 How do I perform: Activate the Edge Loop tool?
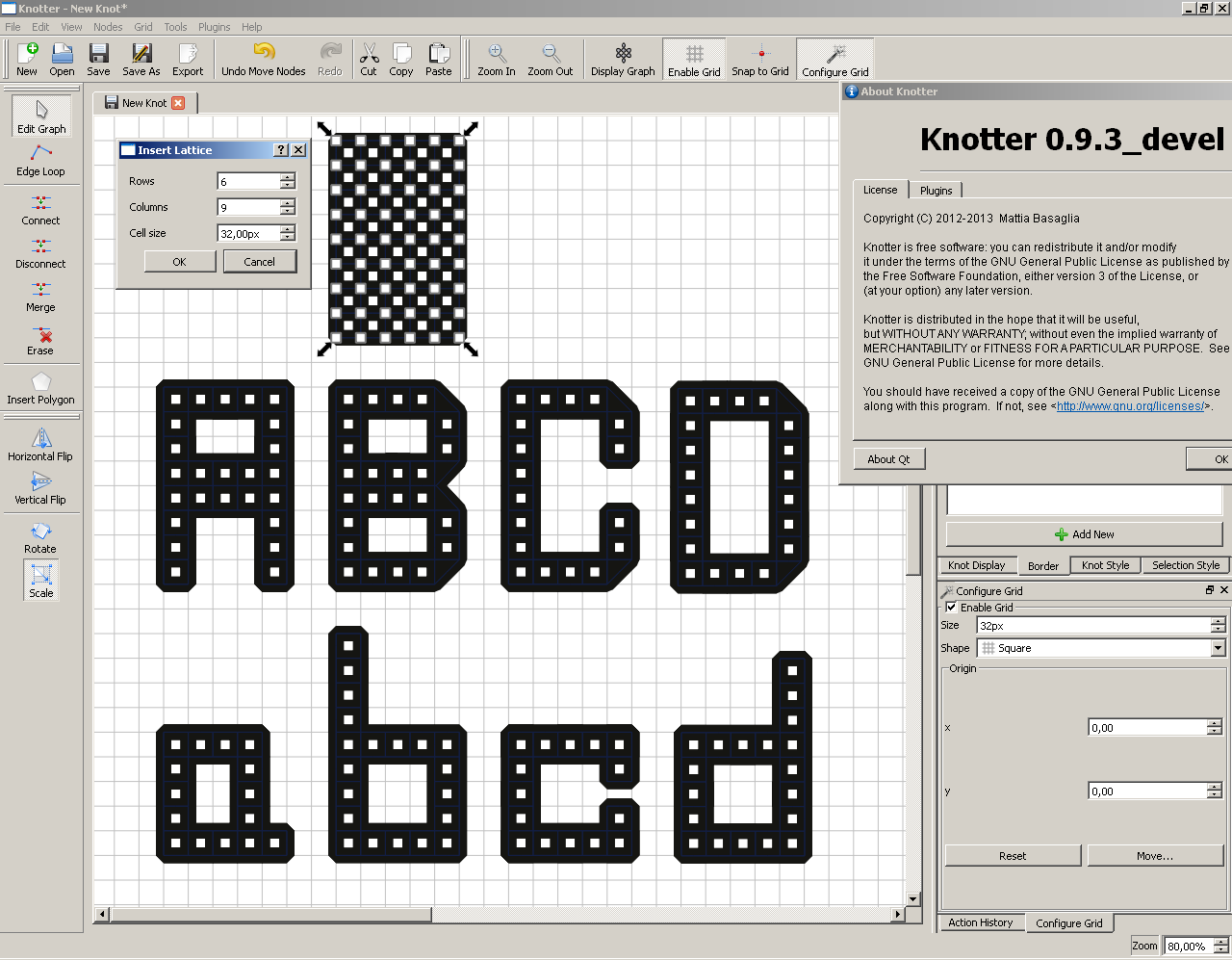click(x=40, y=160)
